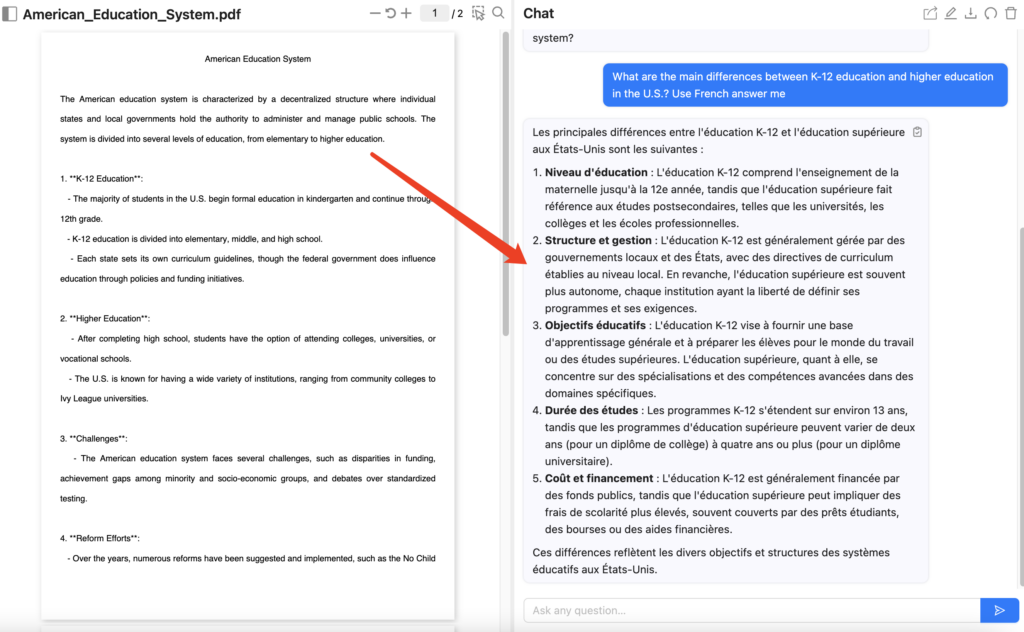Click the '1. **K-12 Education**:' heading in PDF

101,178
